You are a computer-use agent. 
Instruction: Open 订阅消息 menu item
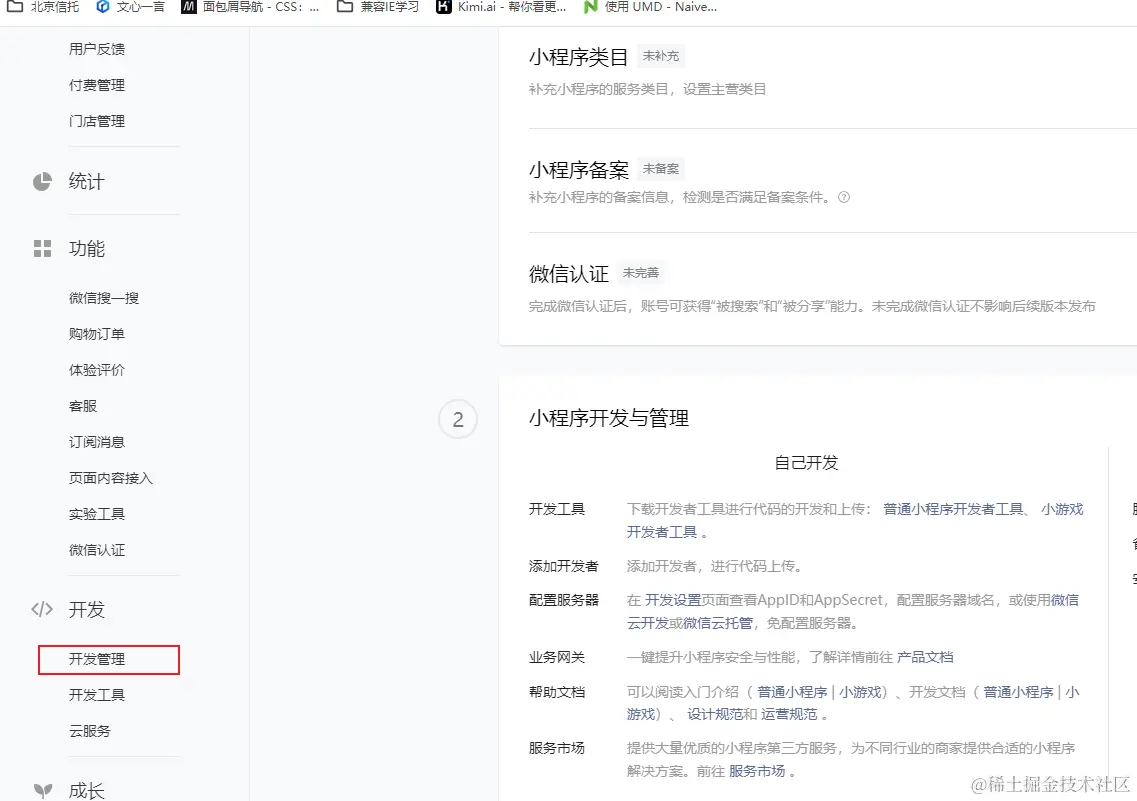point(96,442)
